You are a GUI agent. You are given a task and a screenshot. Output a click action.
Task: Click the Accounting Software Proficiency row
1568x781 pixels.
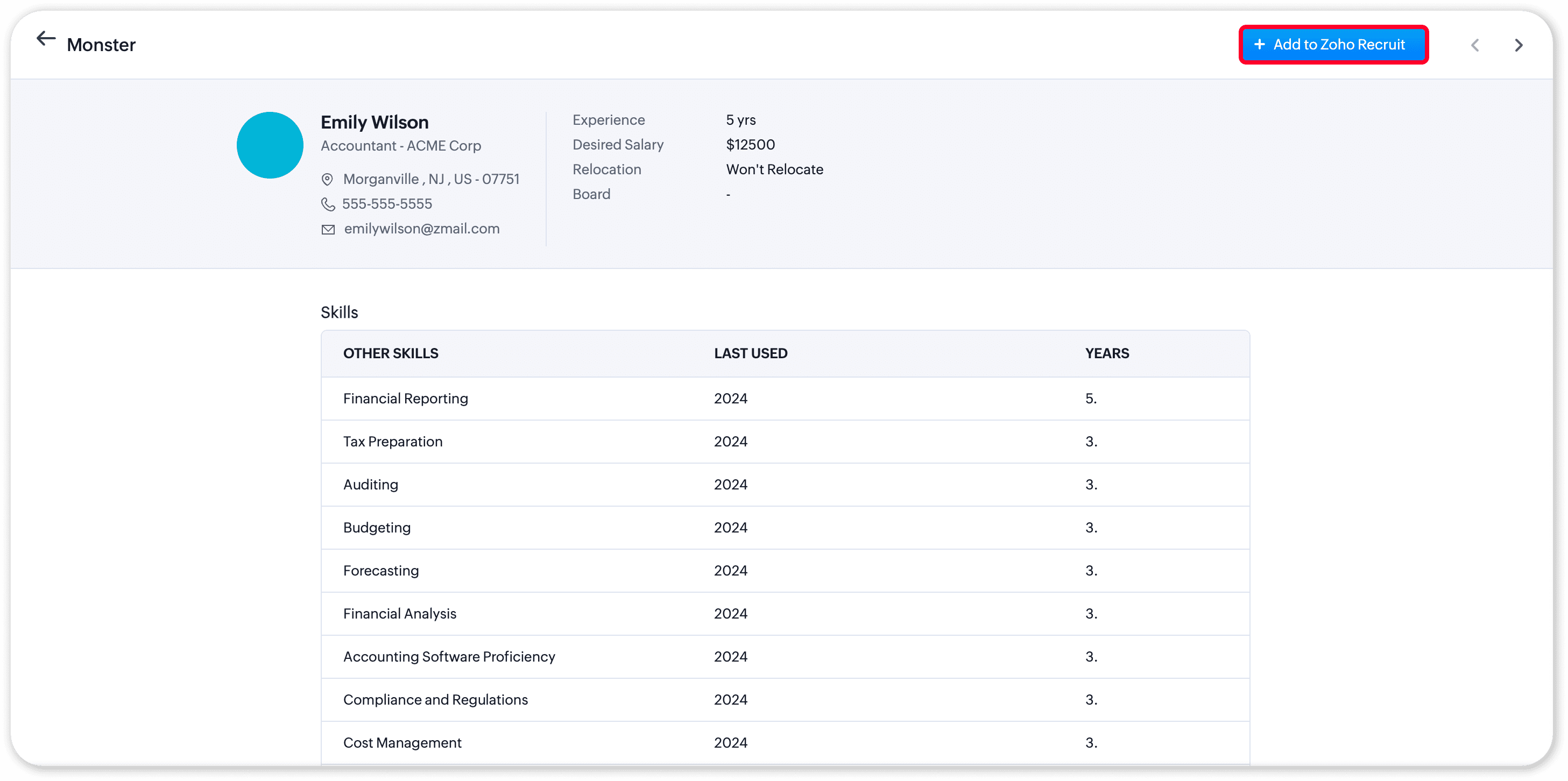point(449,657)
